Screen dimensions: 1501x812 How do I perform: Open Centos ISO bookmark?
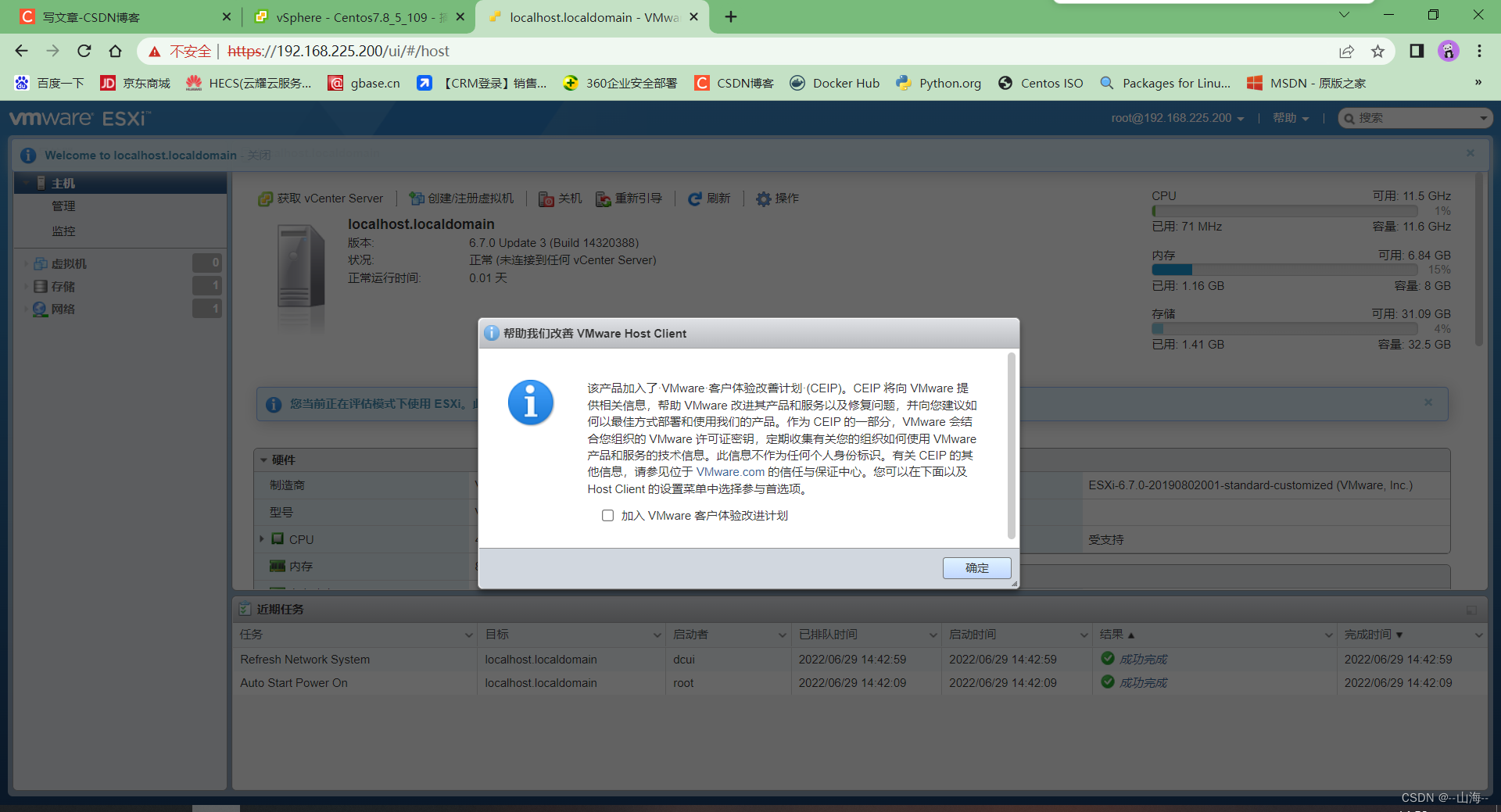pyautogui.click(x=1041, y=83)
